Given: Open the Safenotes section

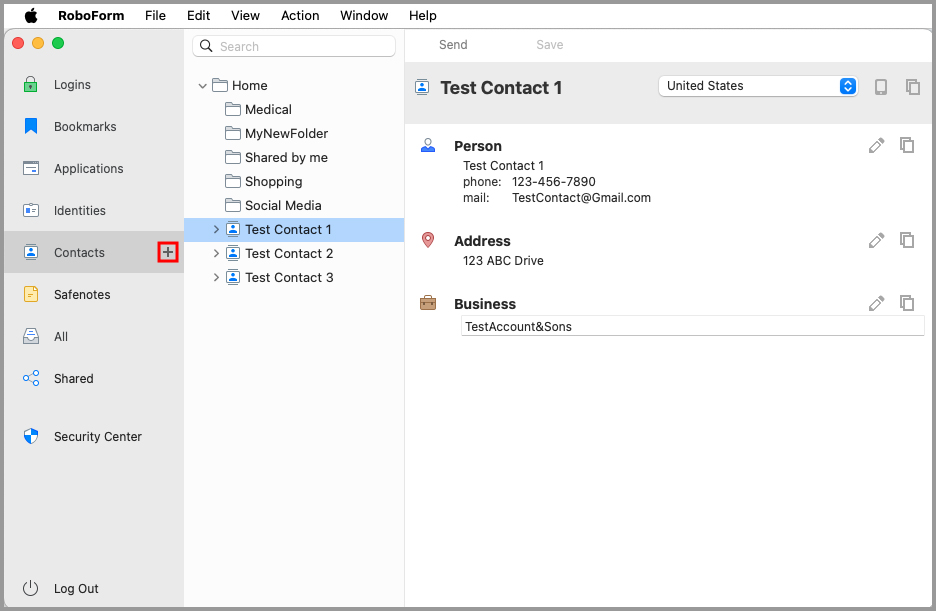Looking at the screenshot, I should (x=94, y=295).
